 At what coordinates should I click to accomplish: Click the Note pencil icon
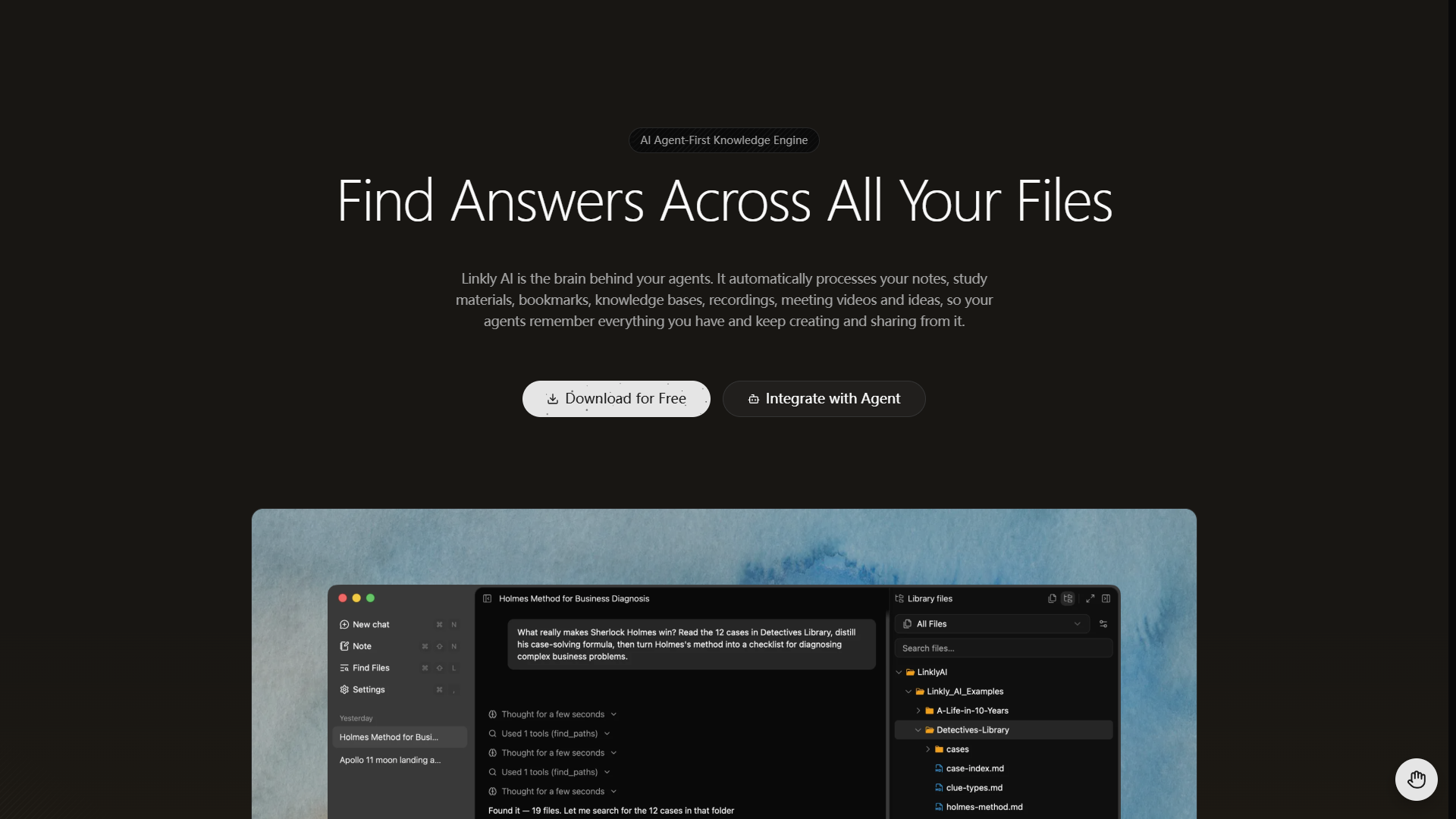(x=344, y=647)
